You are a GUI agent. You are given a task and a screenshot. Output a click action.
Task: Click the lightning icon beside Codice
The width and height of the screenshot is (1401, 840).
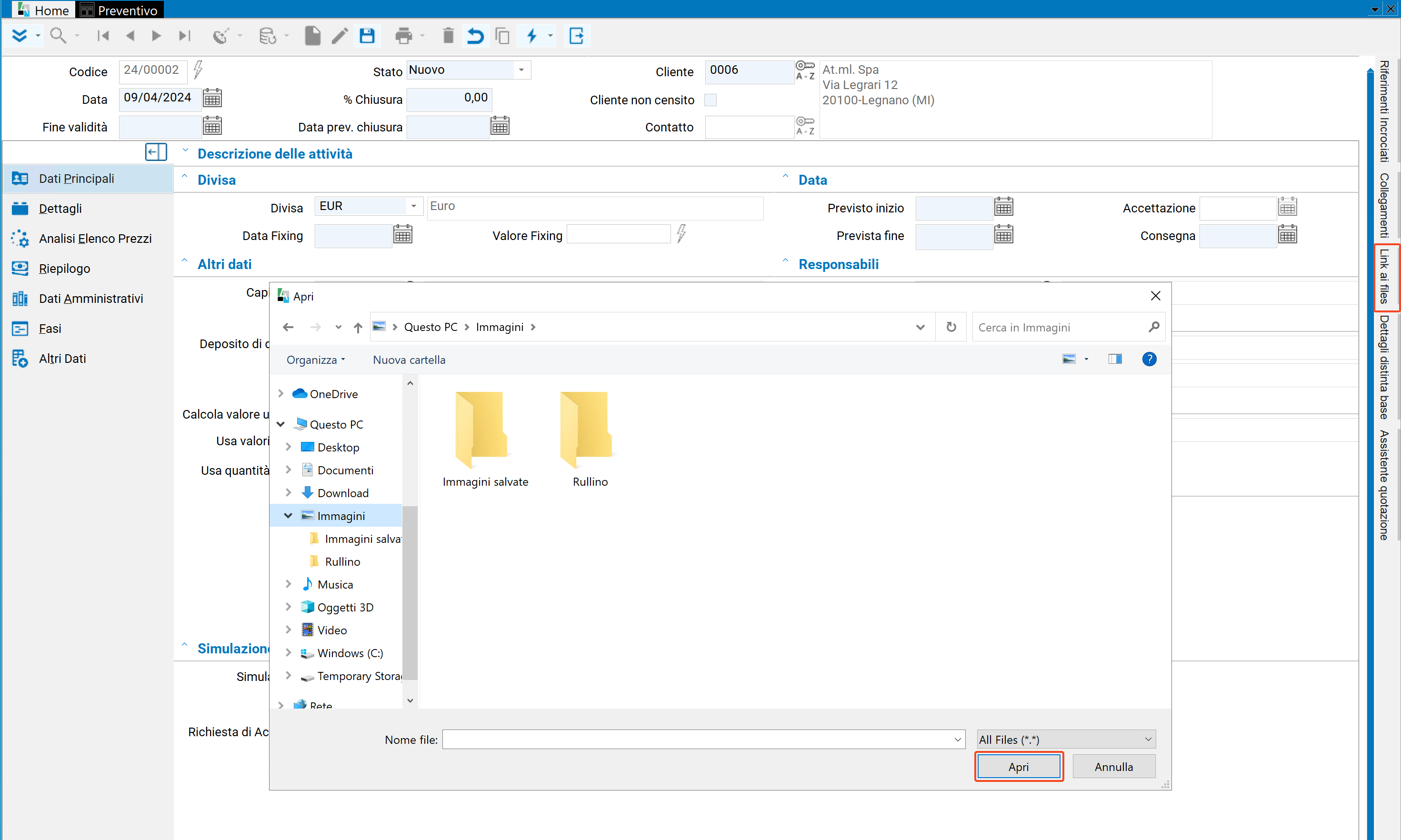click(198, 70)
